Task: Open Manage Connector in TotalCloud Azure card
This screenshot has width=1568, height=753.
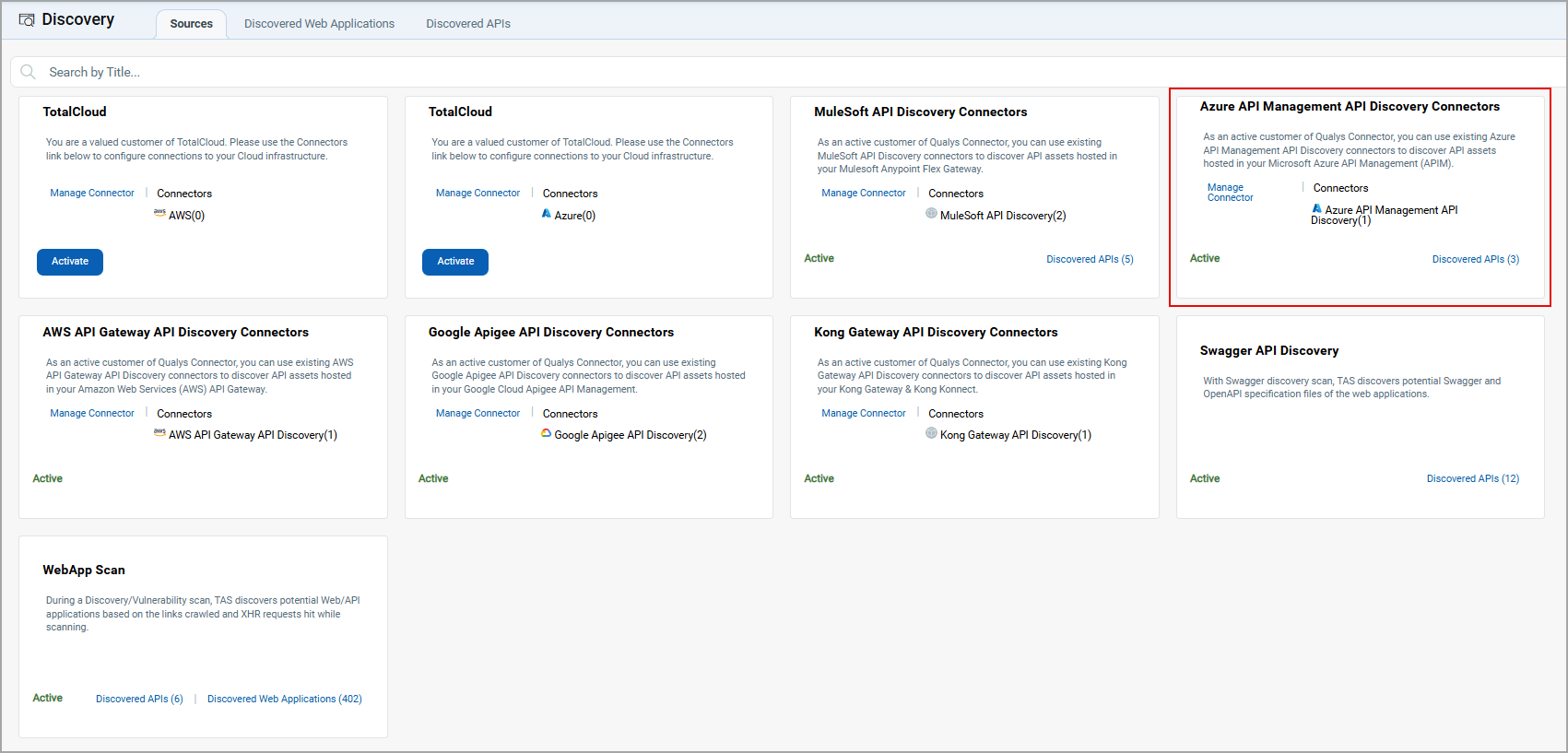Action: 477,194
